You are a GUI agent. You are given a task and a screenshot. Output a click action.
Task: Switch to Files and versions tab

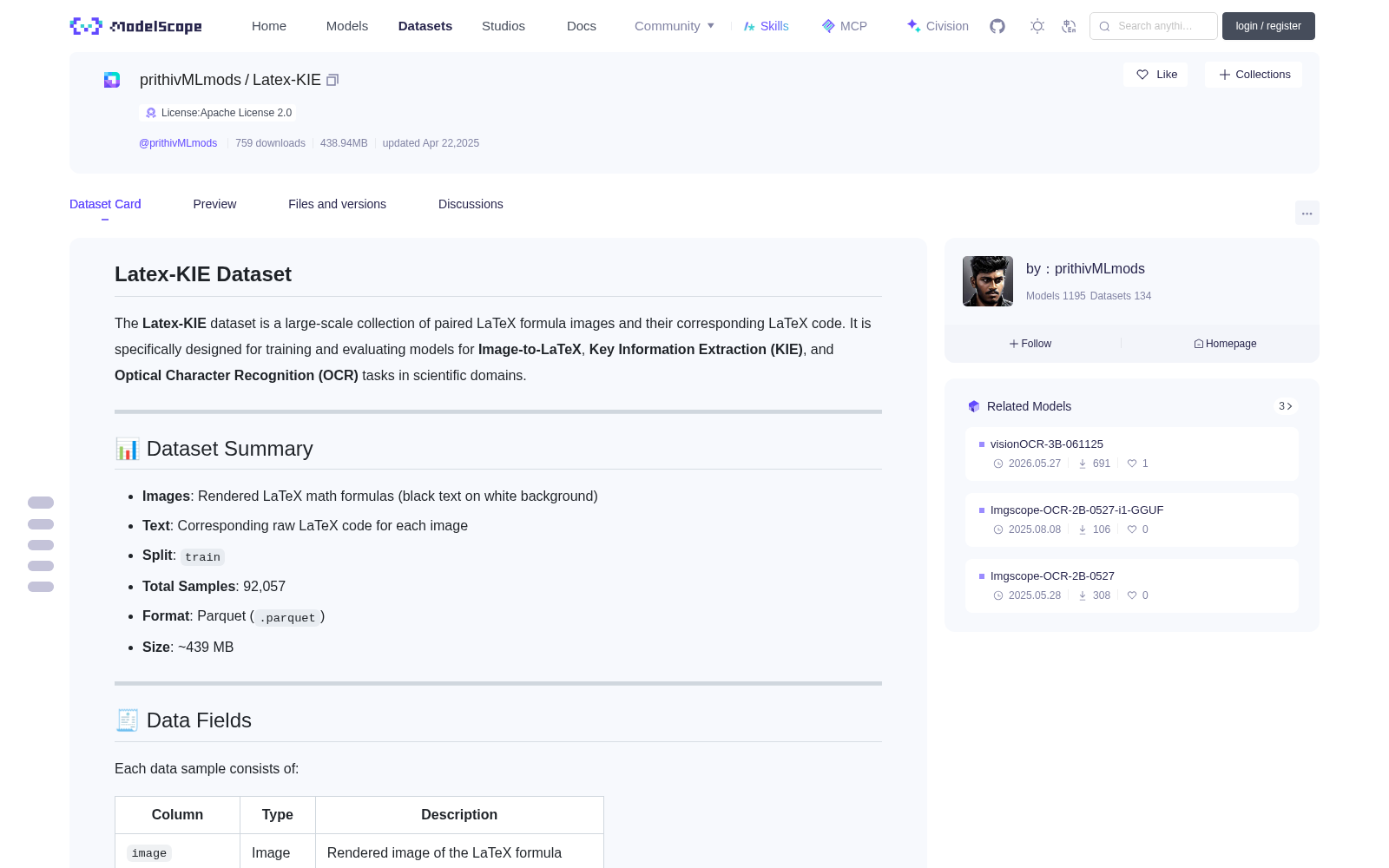click(337, 204)
